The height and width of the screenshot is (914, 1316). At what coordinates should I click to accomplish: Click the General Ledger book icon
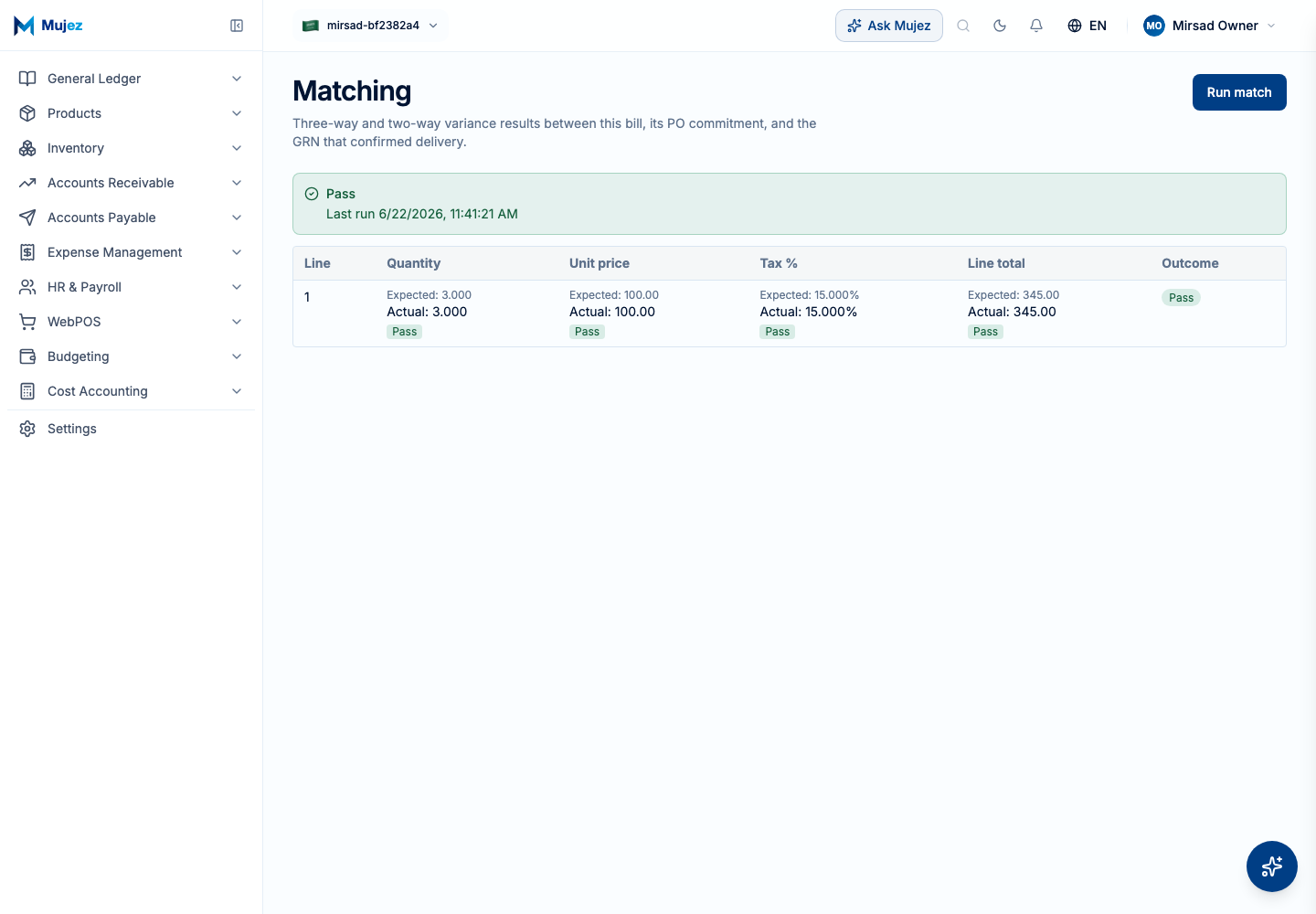click(x=27, y=79)
